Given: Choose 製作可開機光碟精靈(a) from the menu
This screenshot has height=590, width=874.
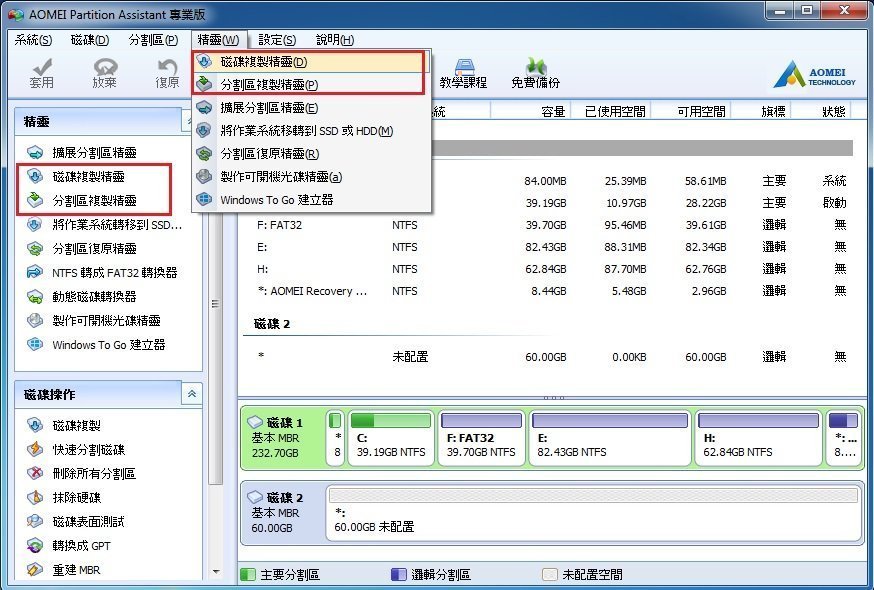Looking at the screenshot, I should pos(311,177).
